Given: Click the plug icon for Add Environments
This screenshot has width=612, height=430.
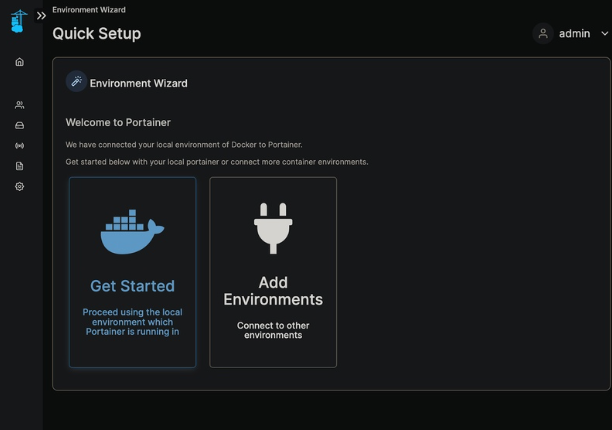Looking at the screenshot, I should pos(272,227).
